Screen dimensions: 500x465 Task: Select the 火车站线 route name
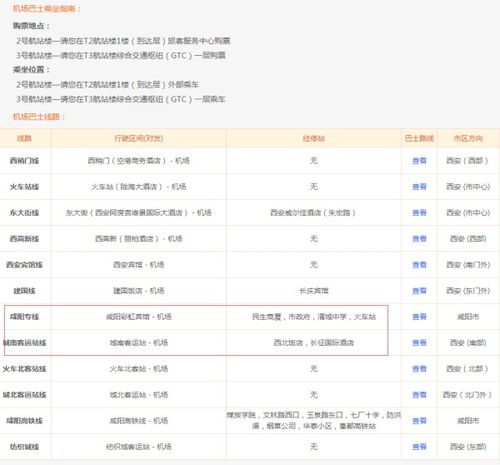(x=24, y=187)
